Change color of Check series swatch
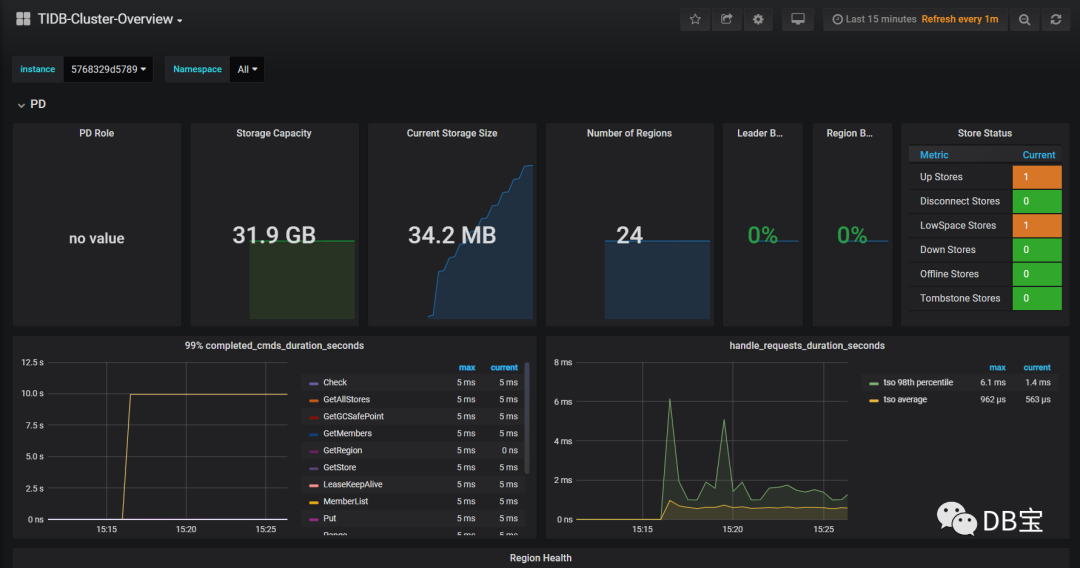Viewport: 1080px width, 568px height. click(x=313, y=383)
